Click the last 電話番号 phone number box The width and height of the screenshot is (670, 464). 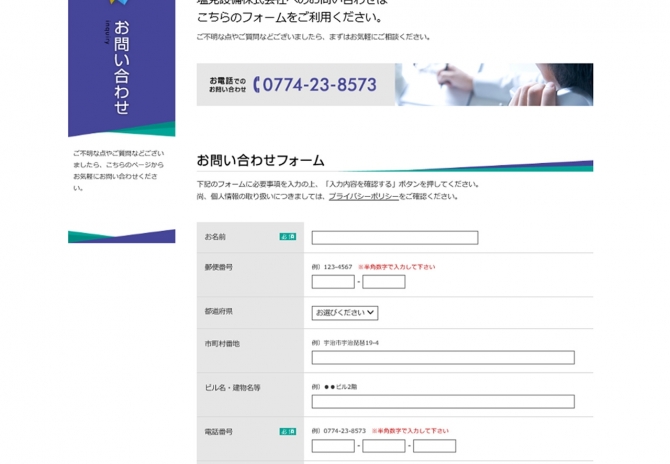434,446
